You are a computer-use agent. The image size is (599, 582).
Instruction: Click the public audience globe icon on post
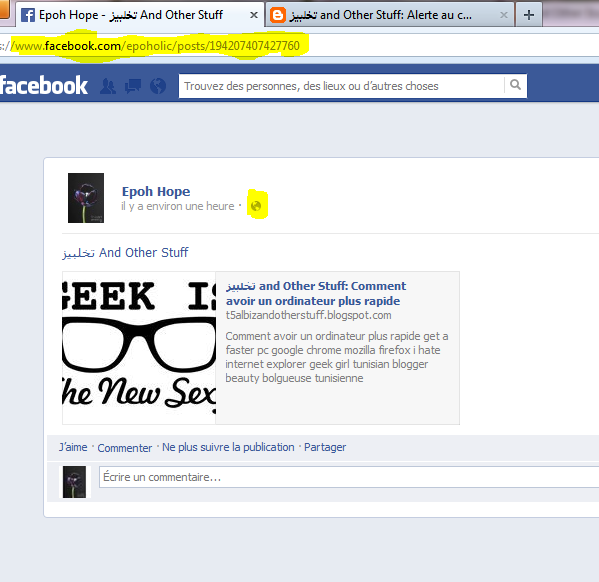(256, 206)
